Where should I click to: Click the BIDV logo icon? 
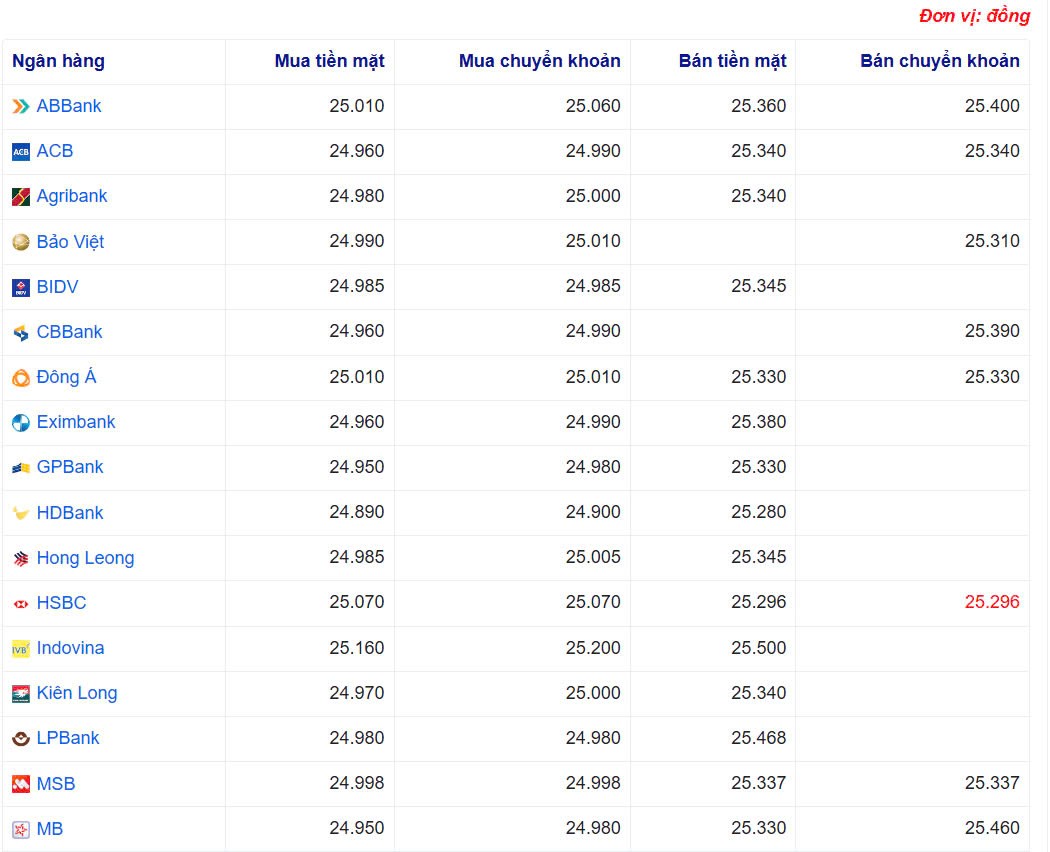pos(21,288)
